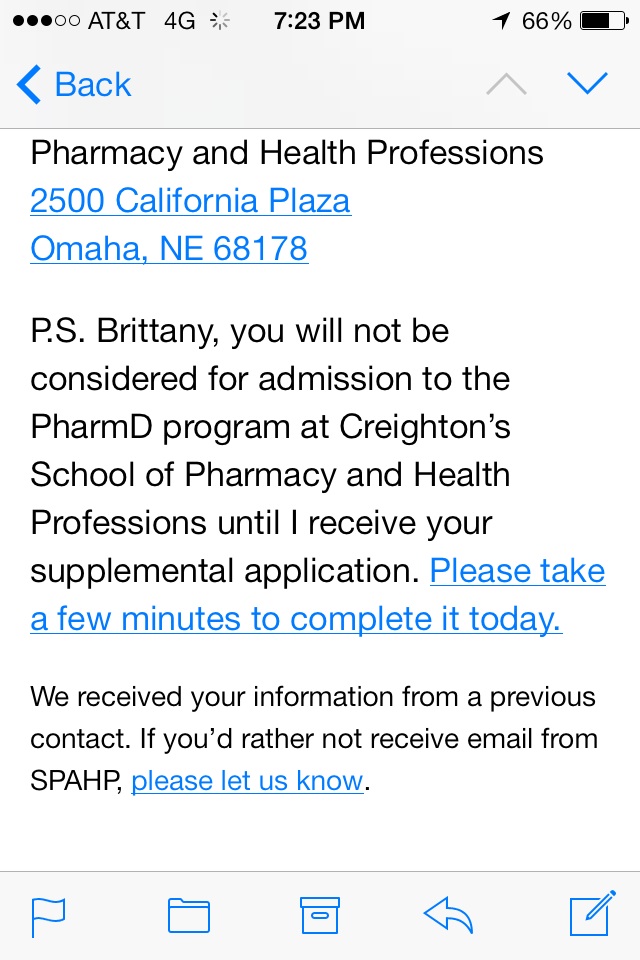
Task: Tap the reply arrow icon
Action: [x=448, y=915]
